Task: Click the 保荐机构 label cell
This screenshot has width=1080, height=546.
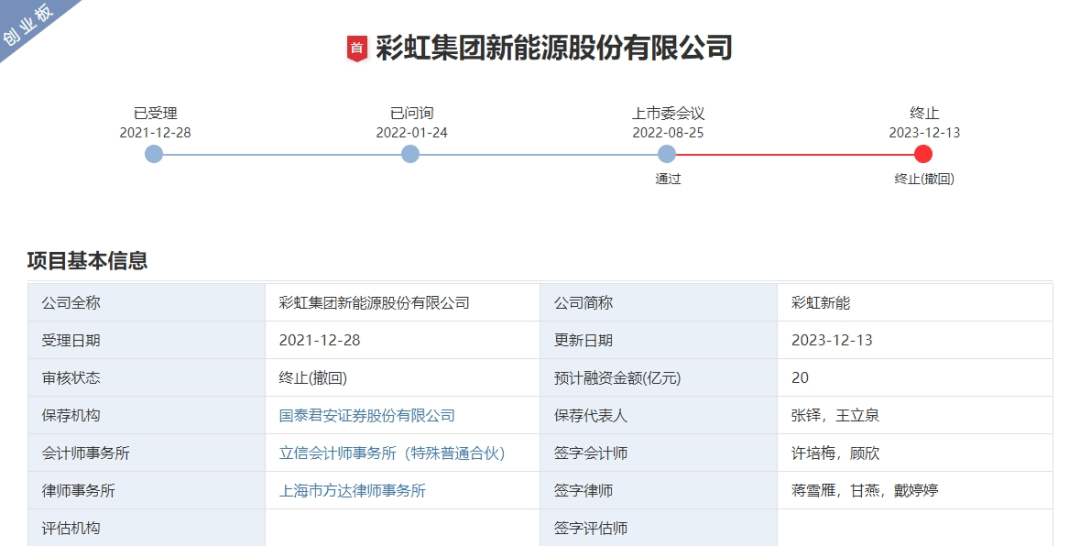Action: pos(147,415)
